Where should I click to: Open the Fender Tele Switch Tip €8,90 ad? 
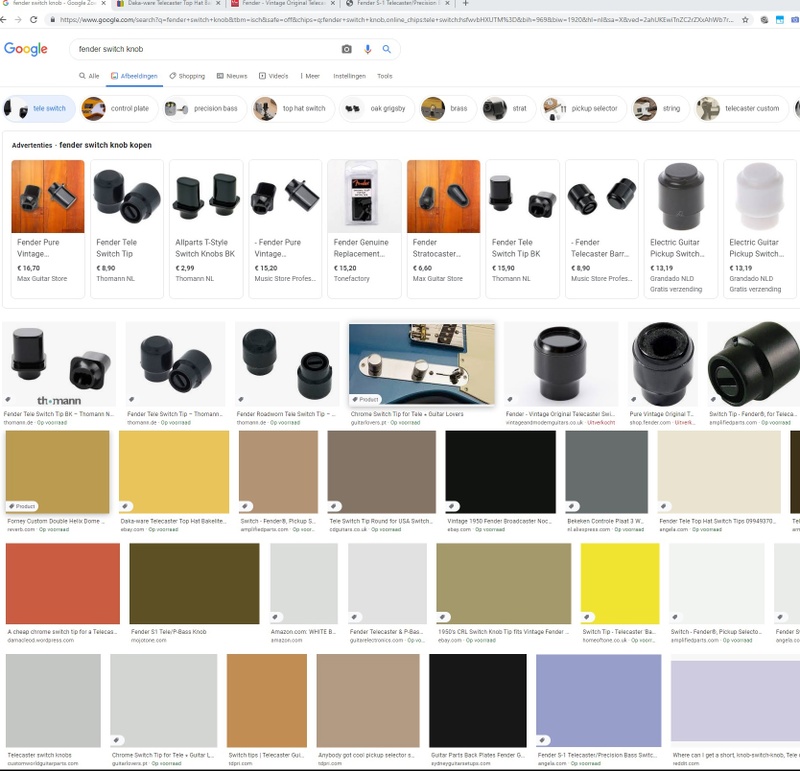(x=127, y=229)
